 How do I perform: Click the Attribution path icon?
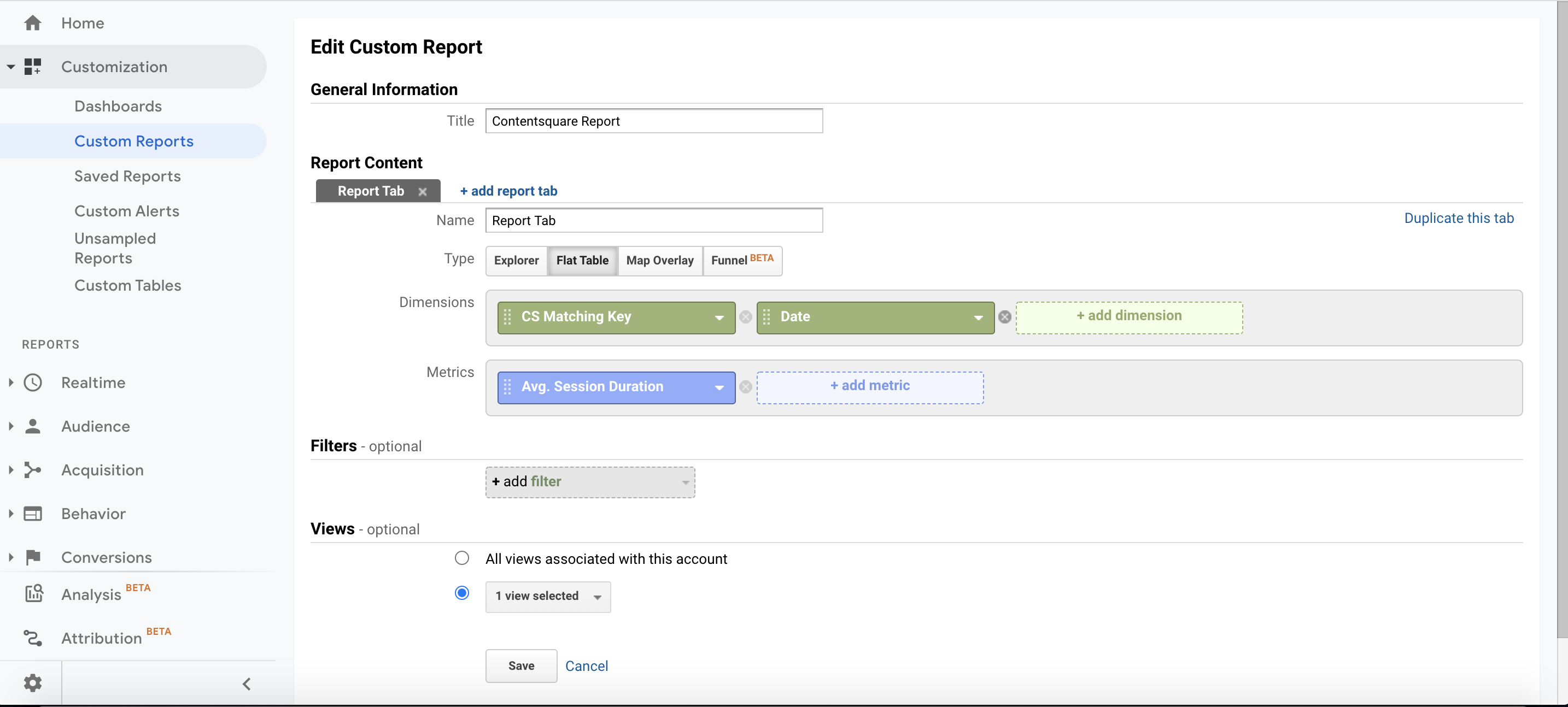pos(33,638)
